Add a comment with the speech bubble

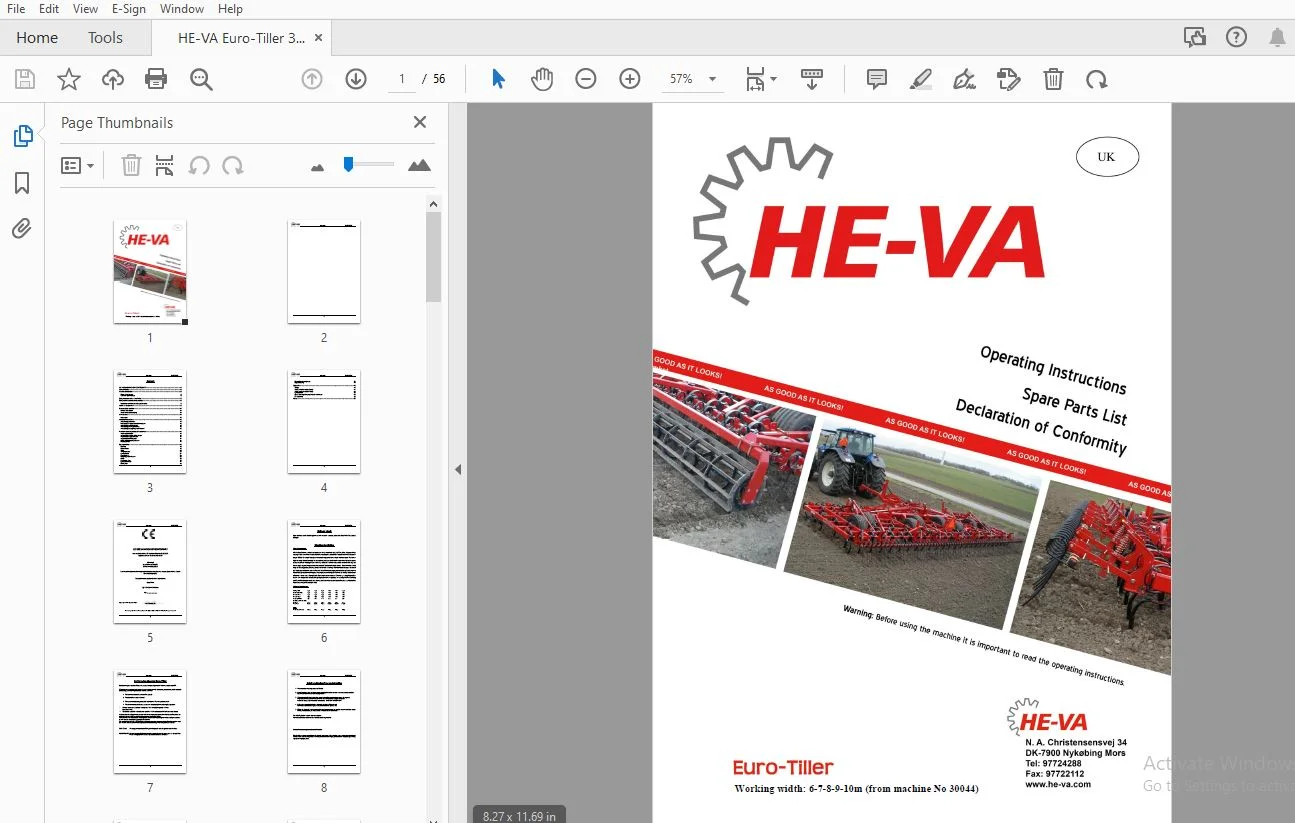pyautogui.click(x=877, y=79)
